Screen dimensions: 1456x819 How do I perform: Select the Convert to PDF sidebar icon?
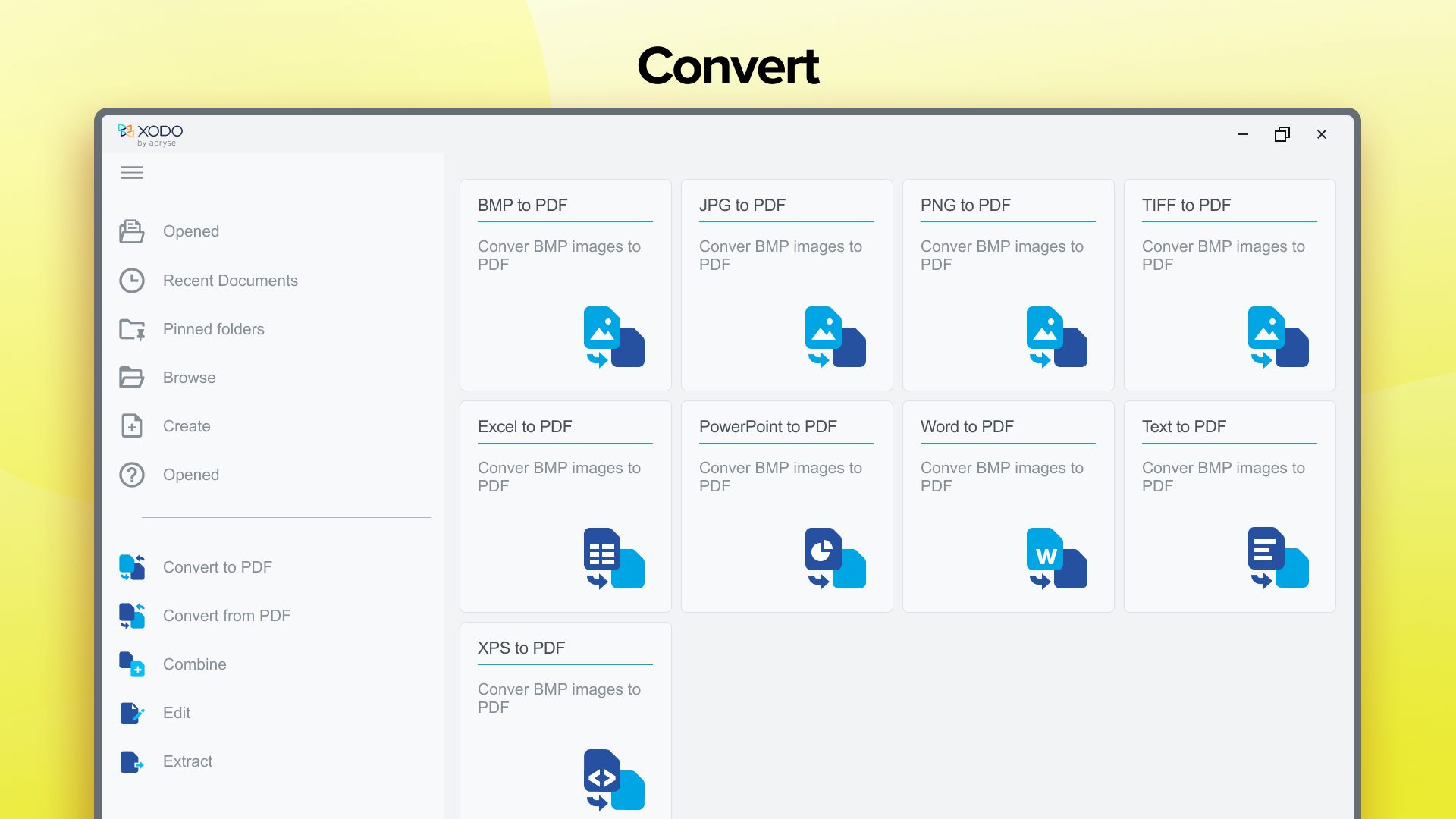[x=132, y=567]
